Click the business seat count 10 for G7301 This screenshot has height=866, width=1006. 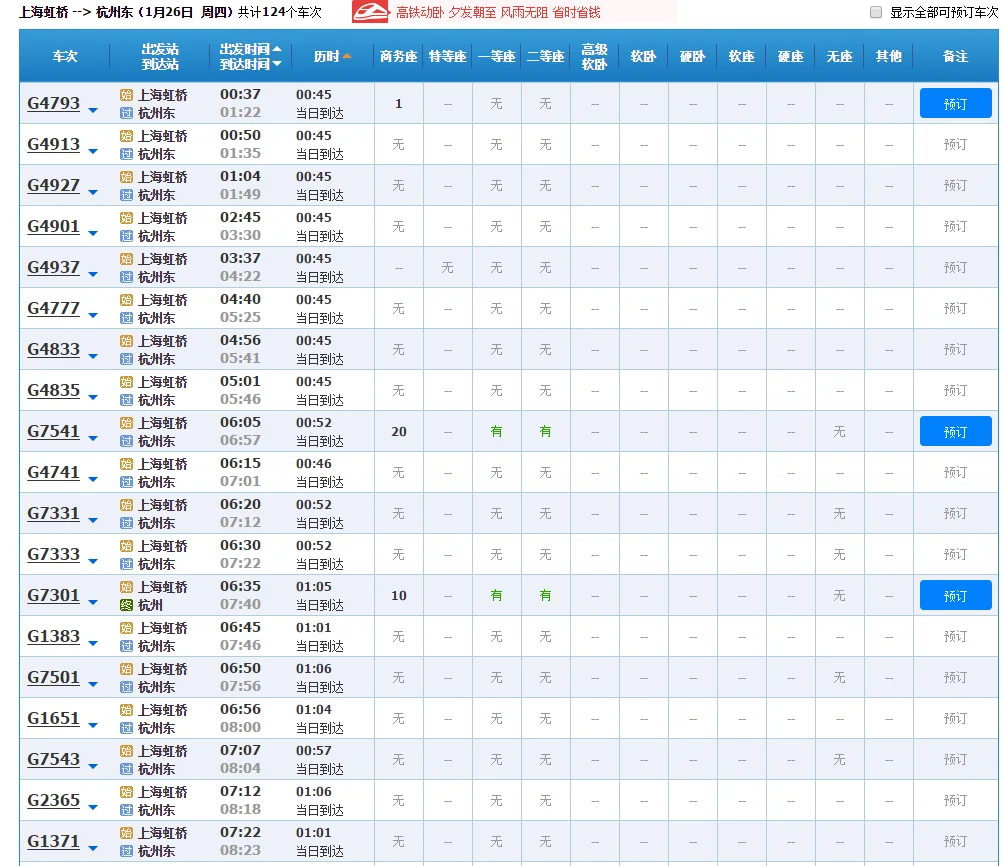399,596
